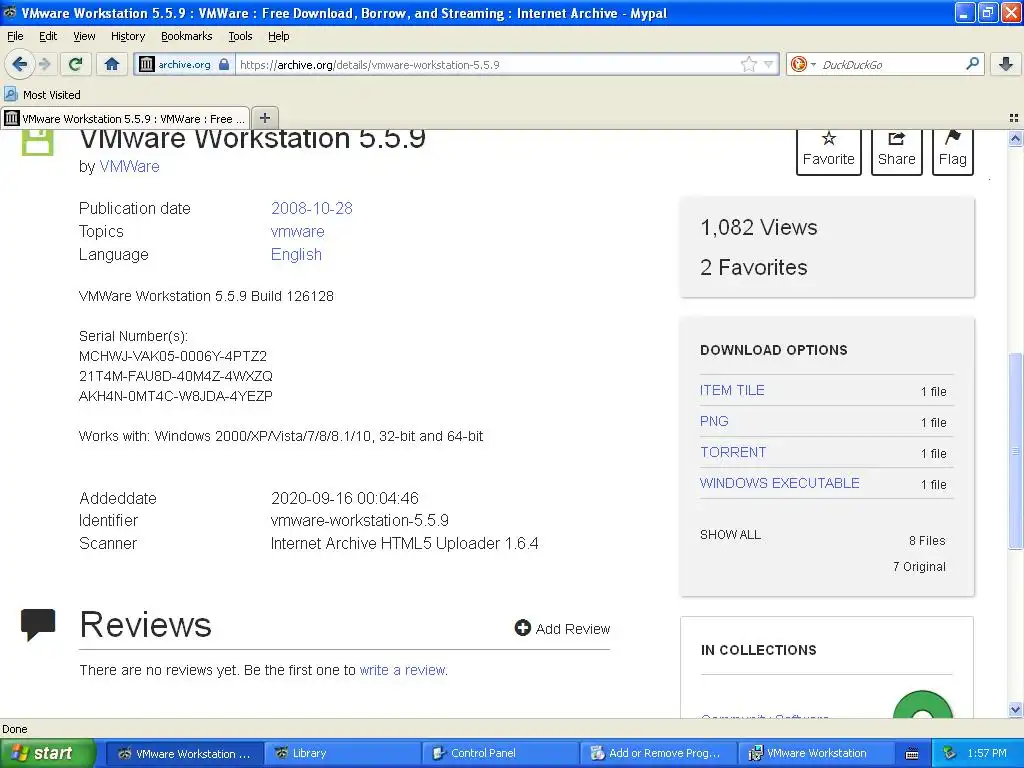This screenshot has height=768, width=1024.
Task: Open the Bookmarks menu
Action: tap(186, 36)
